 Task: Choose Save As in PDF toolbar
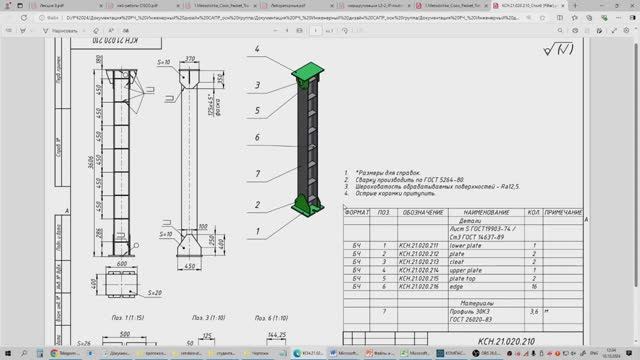click(600, 31)
